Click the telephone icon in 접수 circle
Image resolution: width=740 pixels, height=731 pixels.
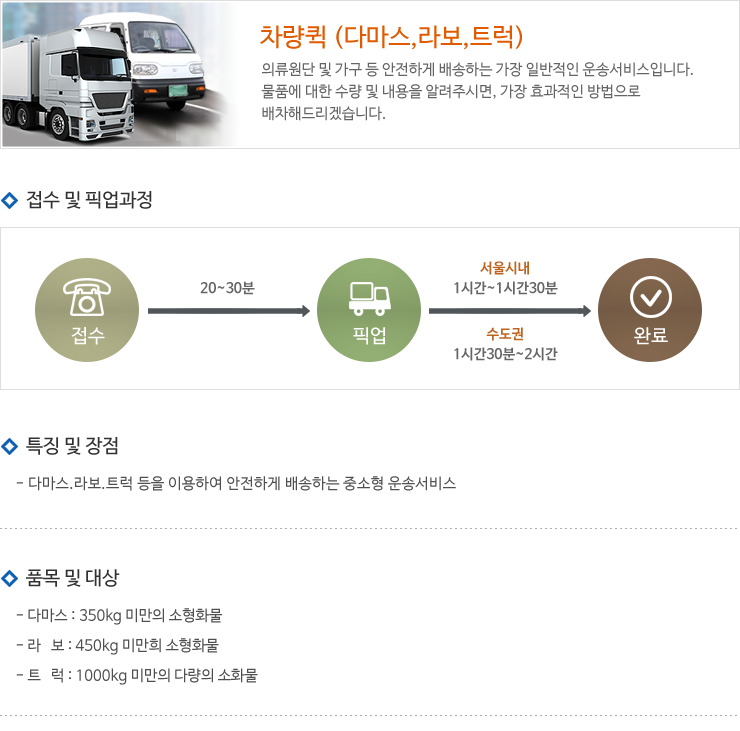[x=87, y=296]
